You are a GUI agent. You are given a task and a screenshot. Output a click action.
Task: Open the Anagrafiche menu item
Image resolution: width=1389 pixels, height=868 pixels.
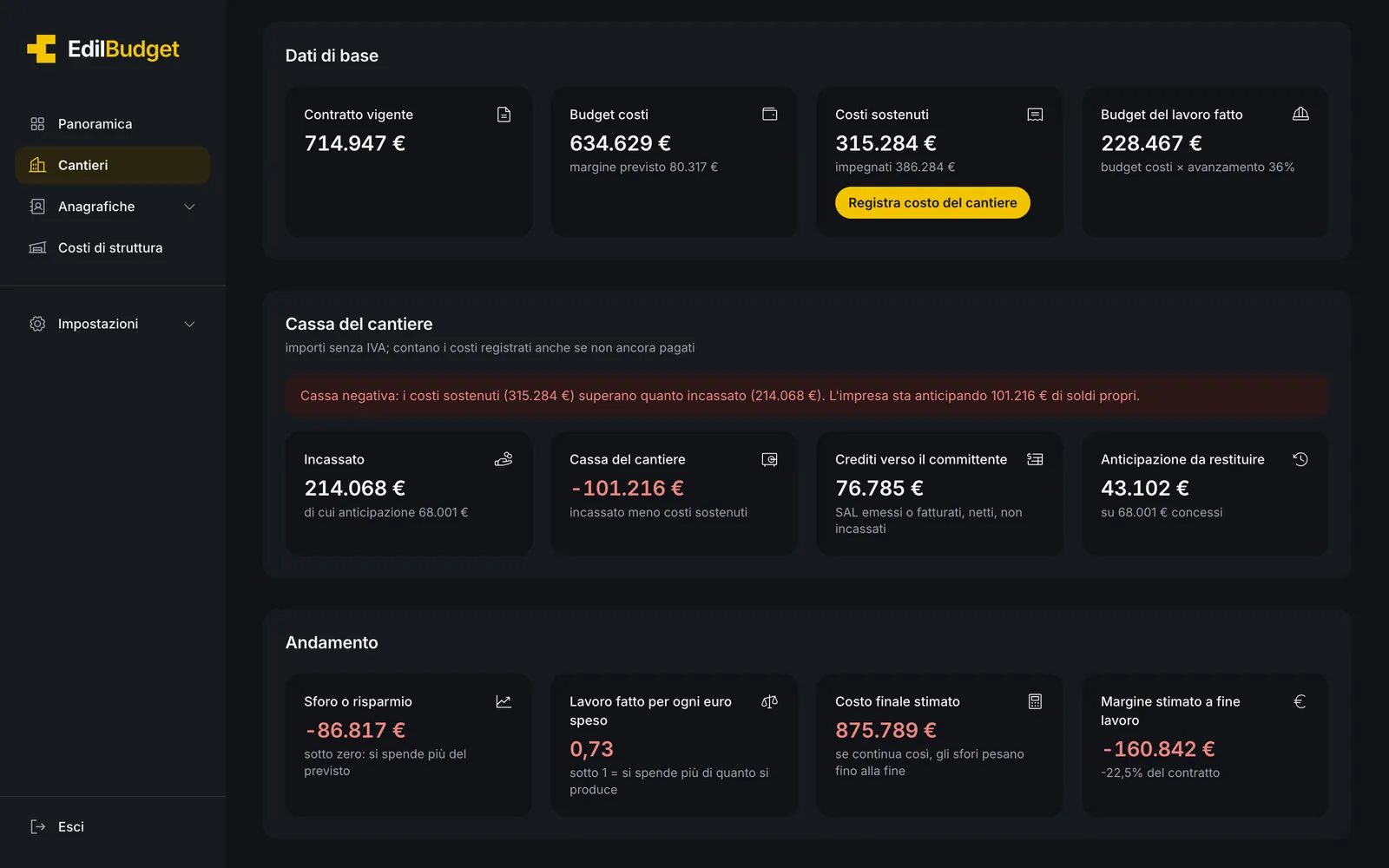point(113,207)
